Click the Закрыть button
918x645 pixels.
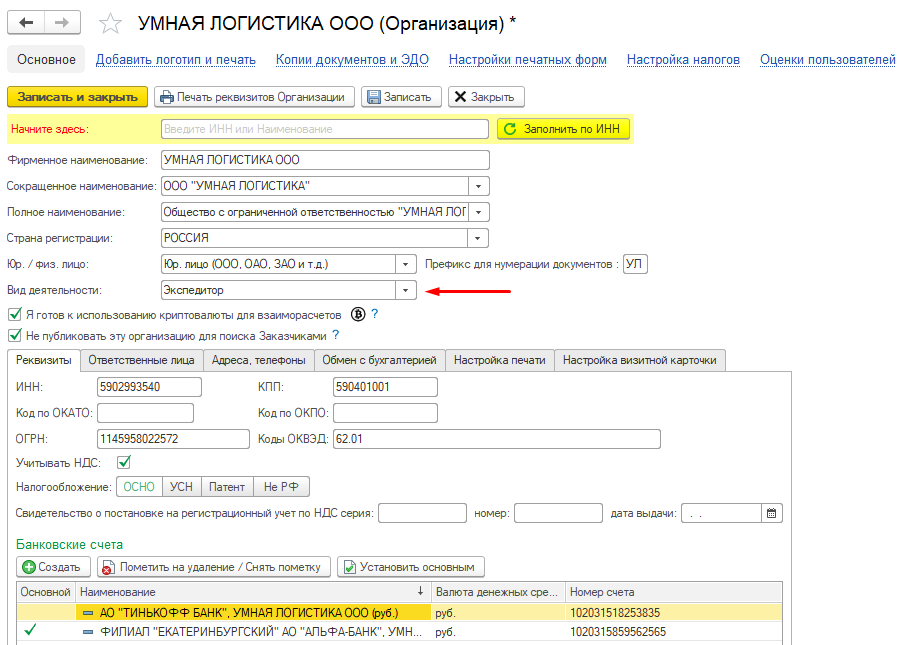point(486,97)
